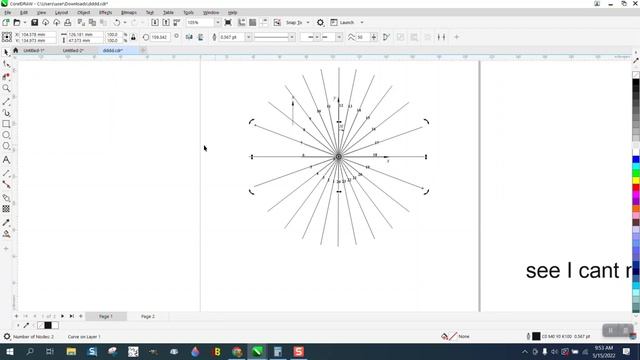Image resolution: width=640 pixels, height=360 pixels.
Task: Switch to the Untitled-2 document tab
Action: pos(73,51)
